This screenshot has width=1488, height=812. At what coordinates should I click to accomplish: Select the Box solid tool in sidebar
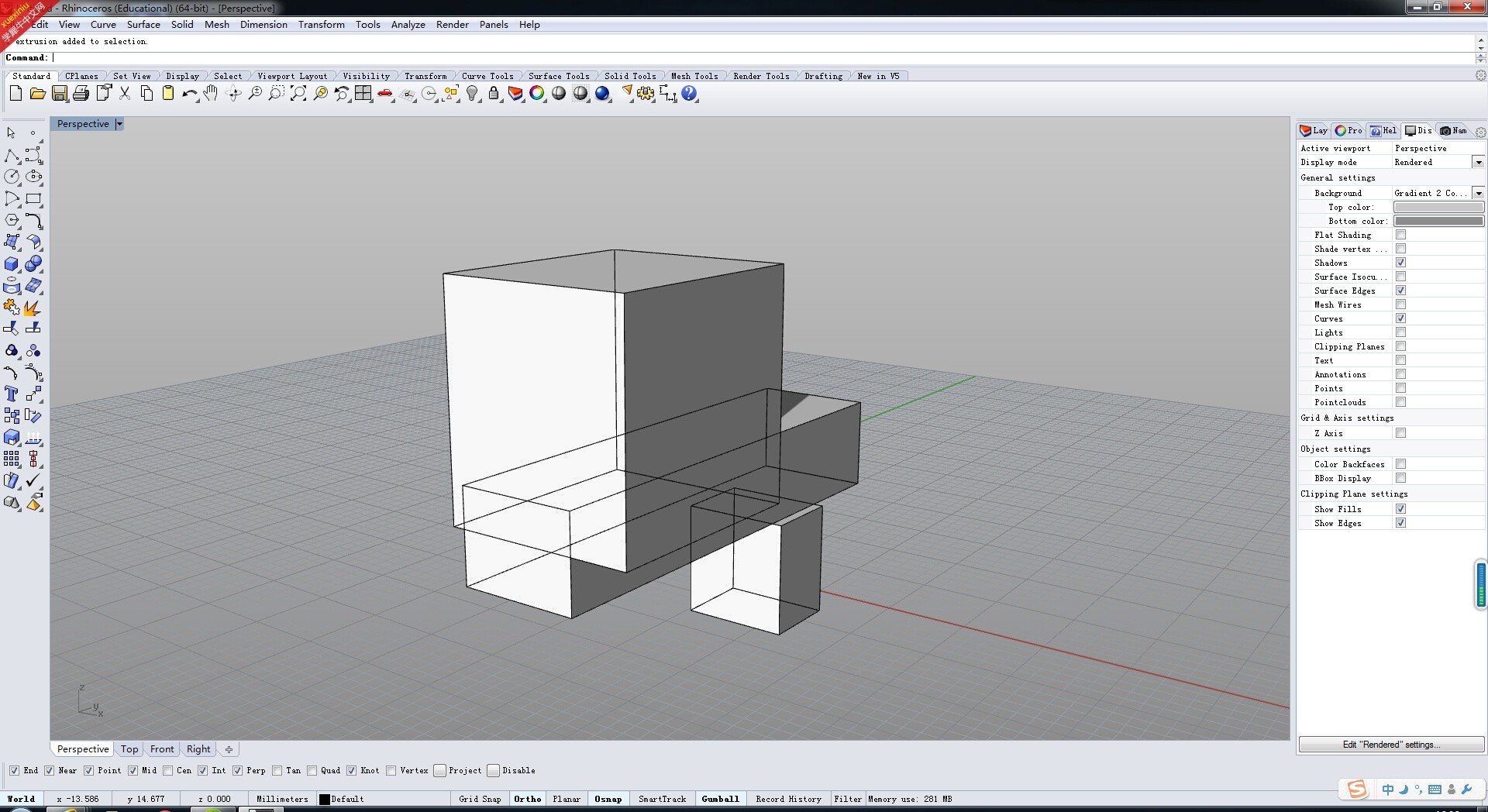12,264
